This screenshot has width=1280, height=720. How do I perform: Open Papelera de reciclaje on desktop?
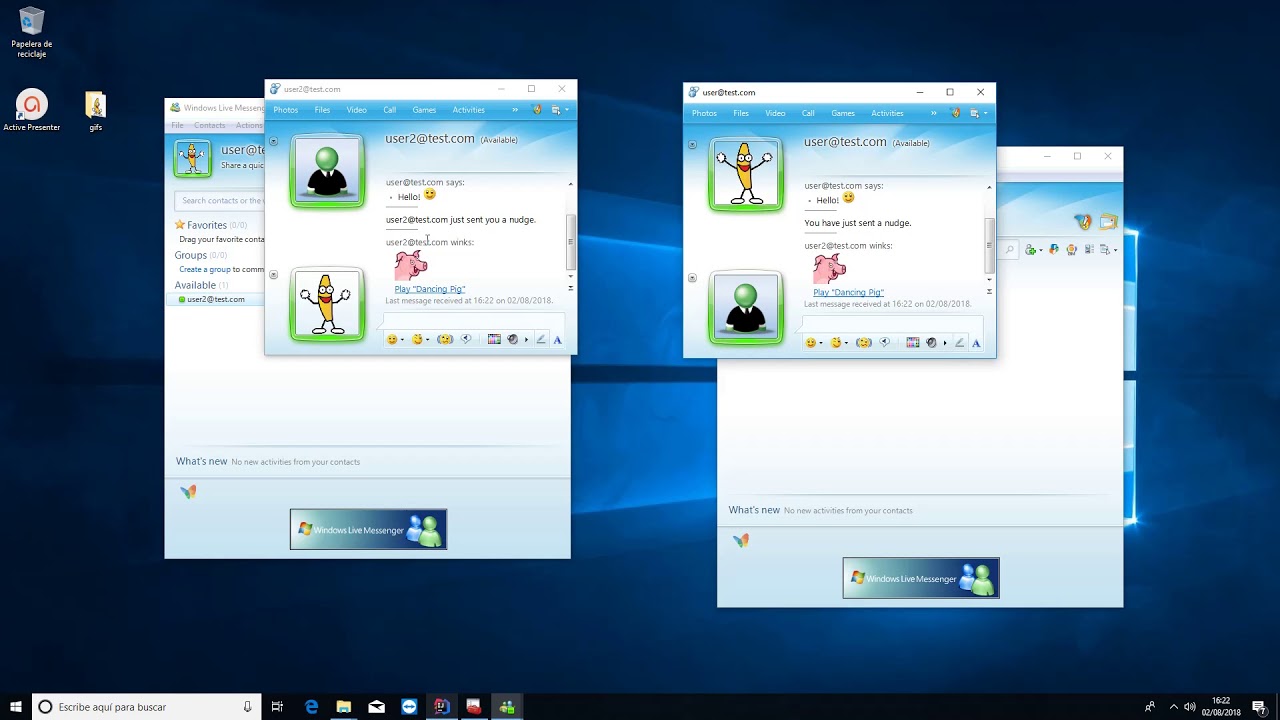coord(32,33)
